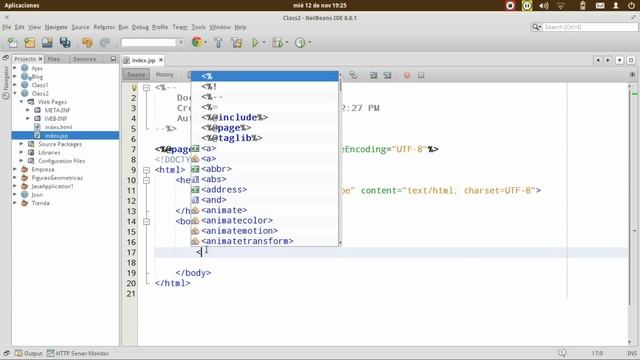The height and width of the screenshot is (360, 640).
Task: Toggle the Source view button
Action: pyautogui.click(x=136, y=75)
